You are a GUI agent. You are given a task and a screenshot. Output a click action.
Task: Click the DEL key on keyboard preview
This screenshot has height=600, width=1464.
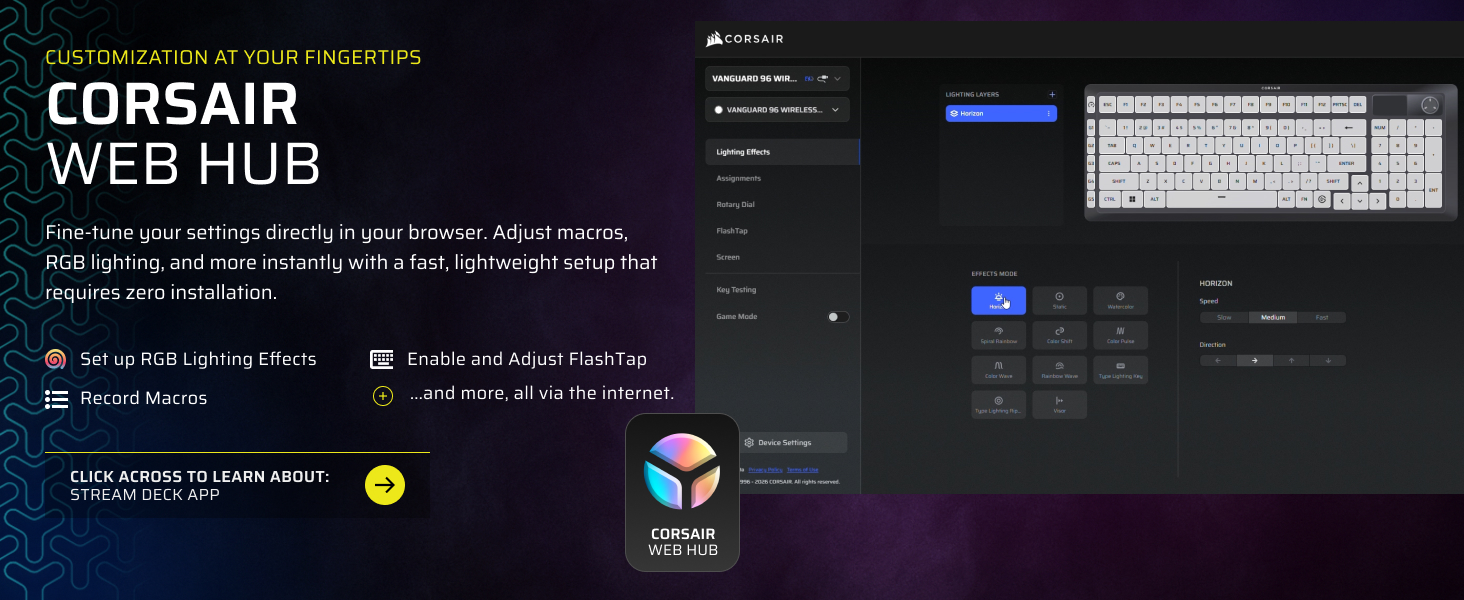click(1358, 105)
